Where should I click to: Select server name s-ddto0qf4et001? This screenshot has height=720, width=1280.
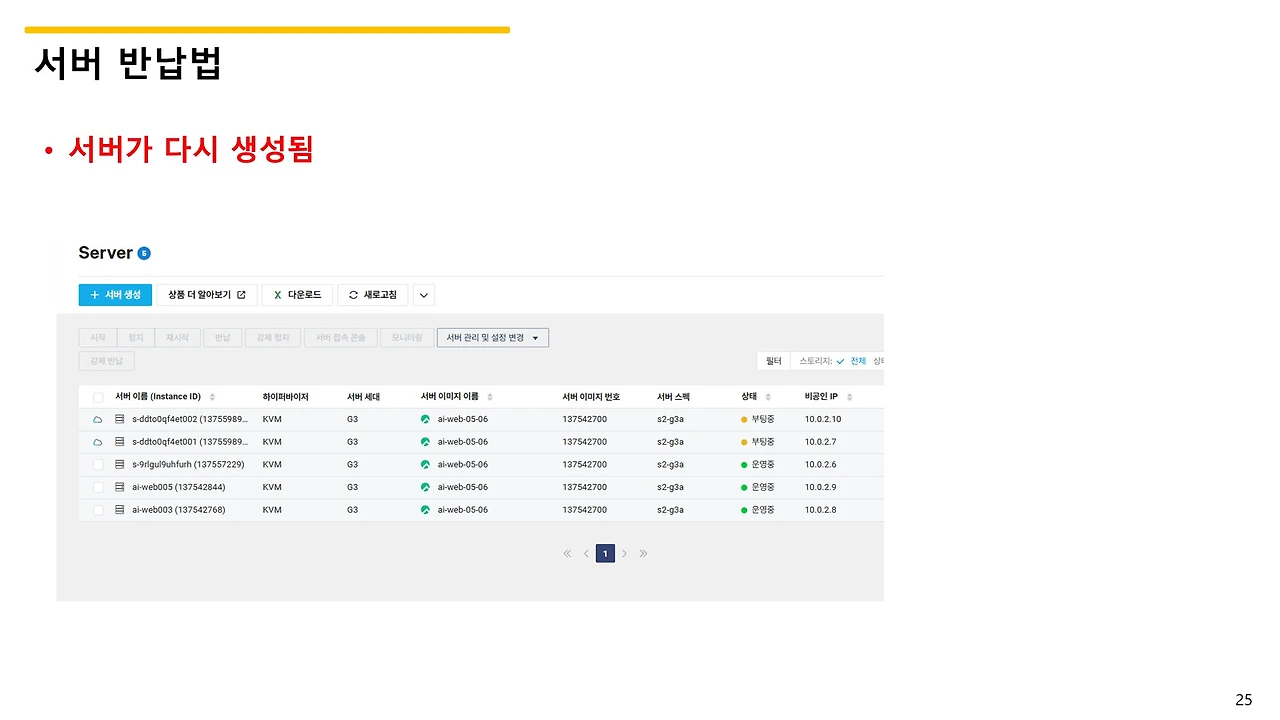[190, 442]
